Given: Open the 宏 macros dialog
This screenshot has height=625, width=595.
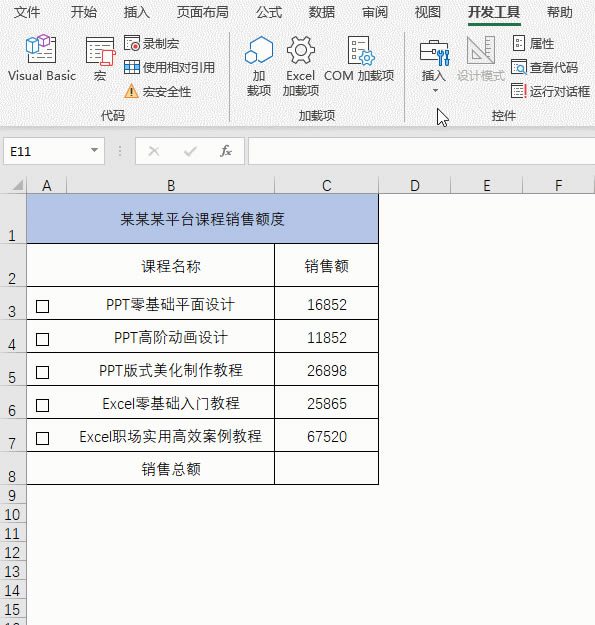Looking at the screenshot, I should 100,58.
